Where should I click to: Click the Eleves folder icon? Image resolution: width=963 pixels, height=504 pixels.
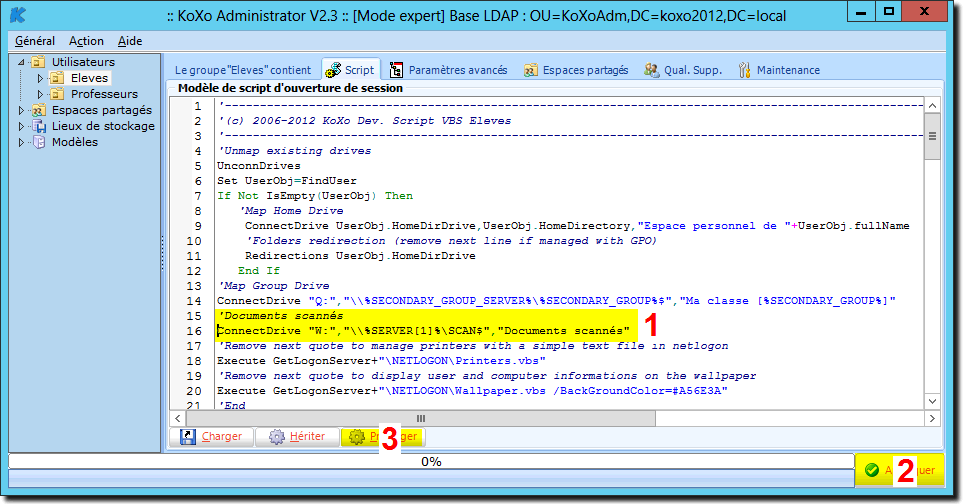(x=57, y=78)
